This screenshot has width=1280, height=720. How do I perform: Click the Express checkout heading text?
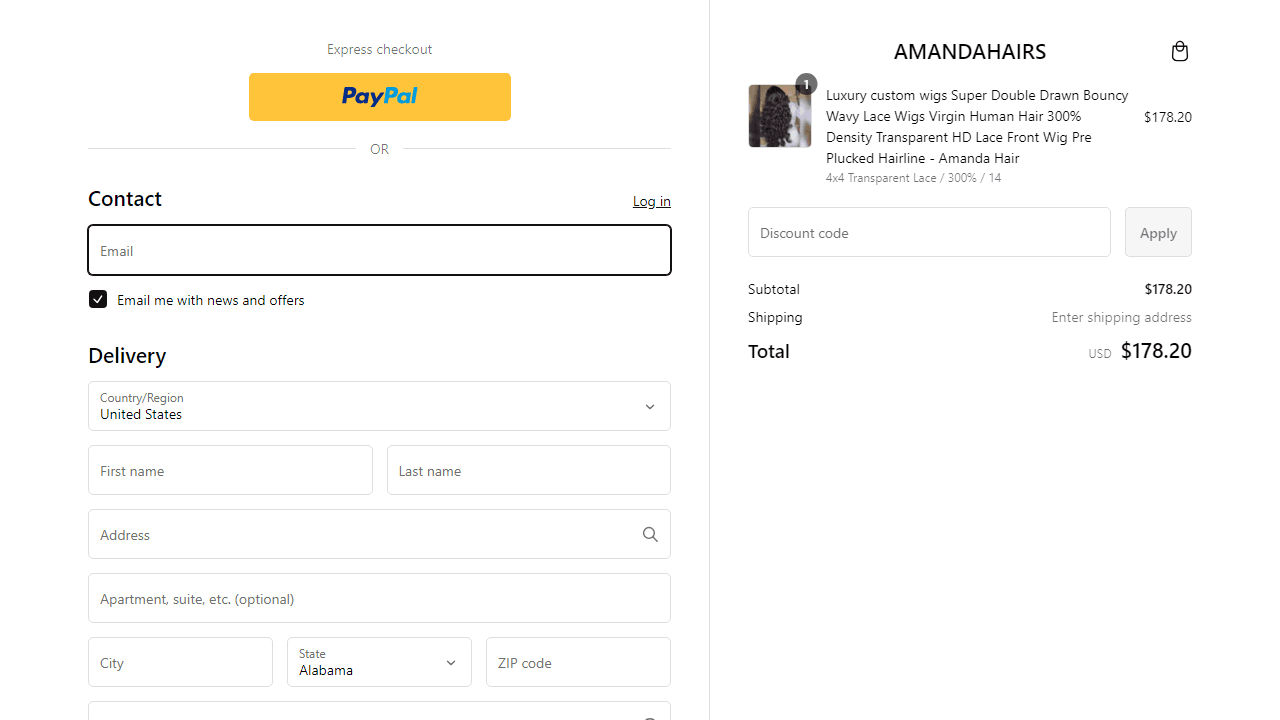(380, 49)
